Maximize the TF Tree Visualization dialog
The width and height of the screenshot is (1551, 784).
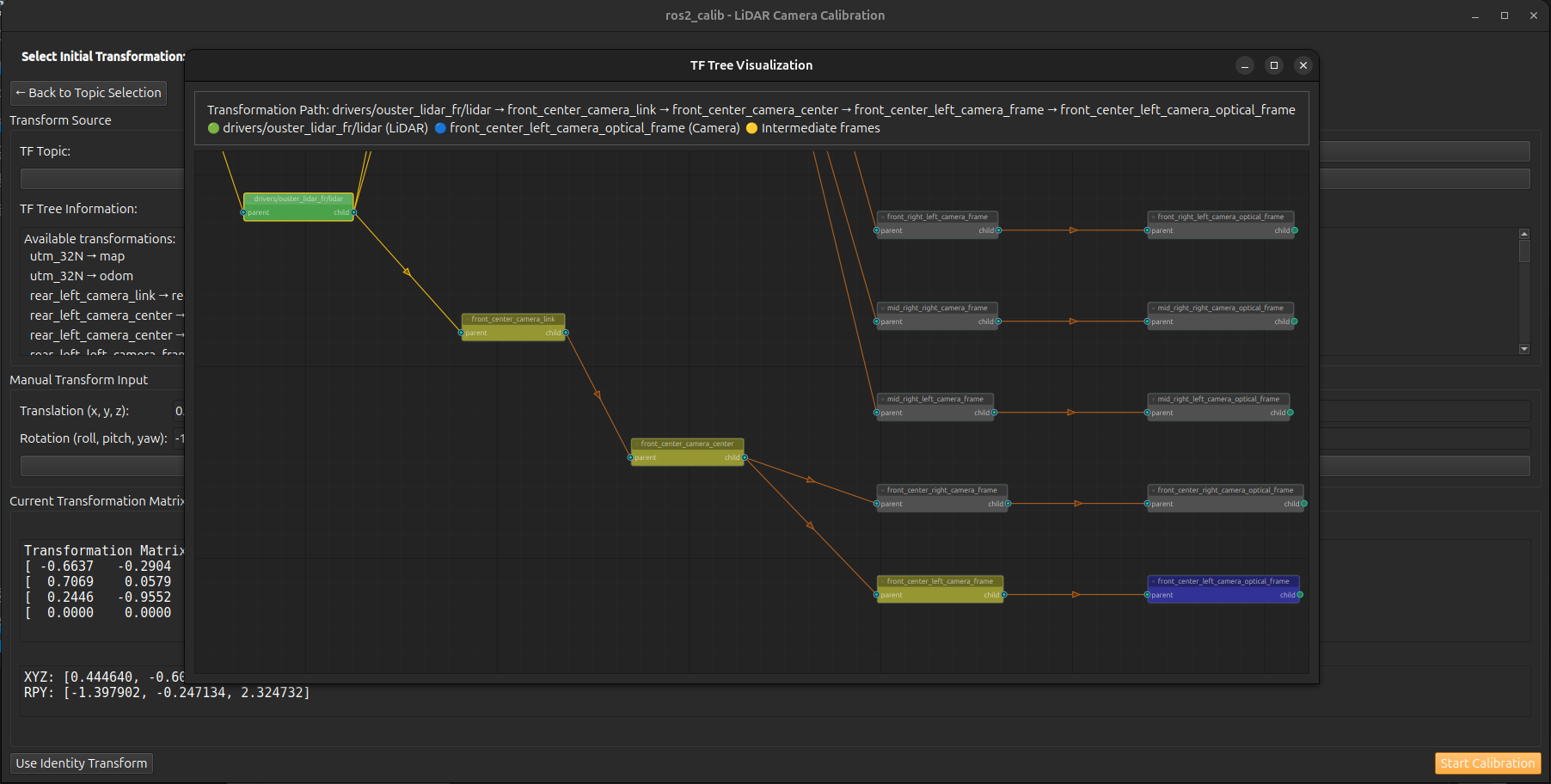point(1274,65)
